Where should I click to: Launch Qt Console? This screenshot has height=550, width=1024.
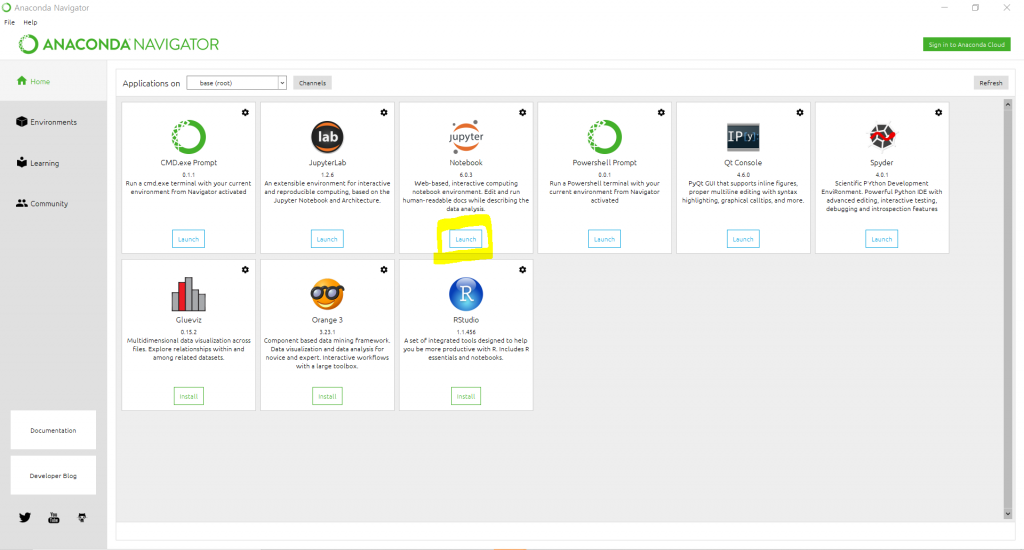(x=743, y=239)
